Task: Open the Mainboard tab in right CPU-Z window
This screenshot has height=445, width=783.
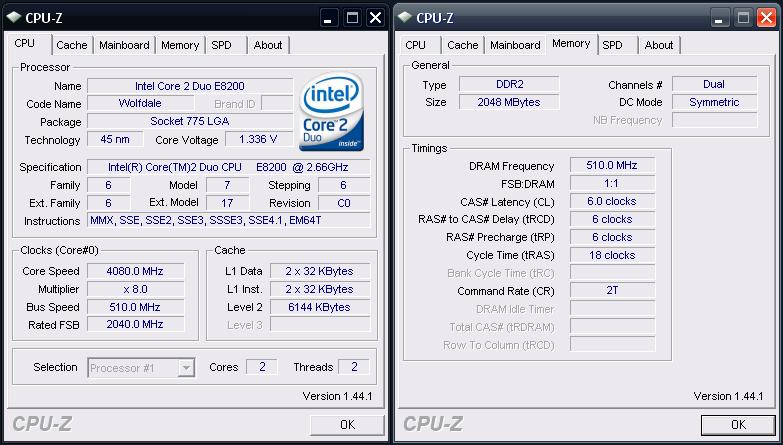Action: click(x=515, y=45)
